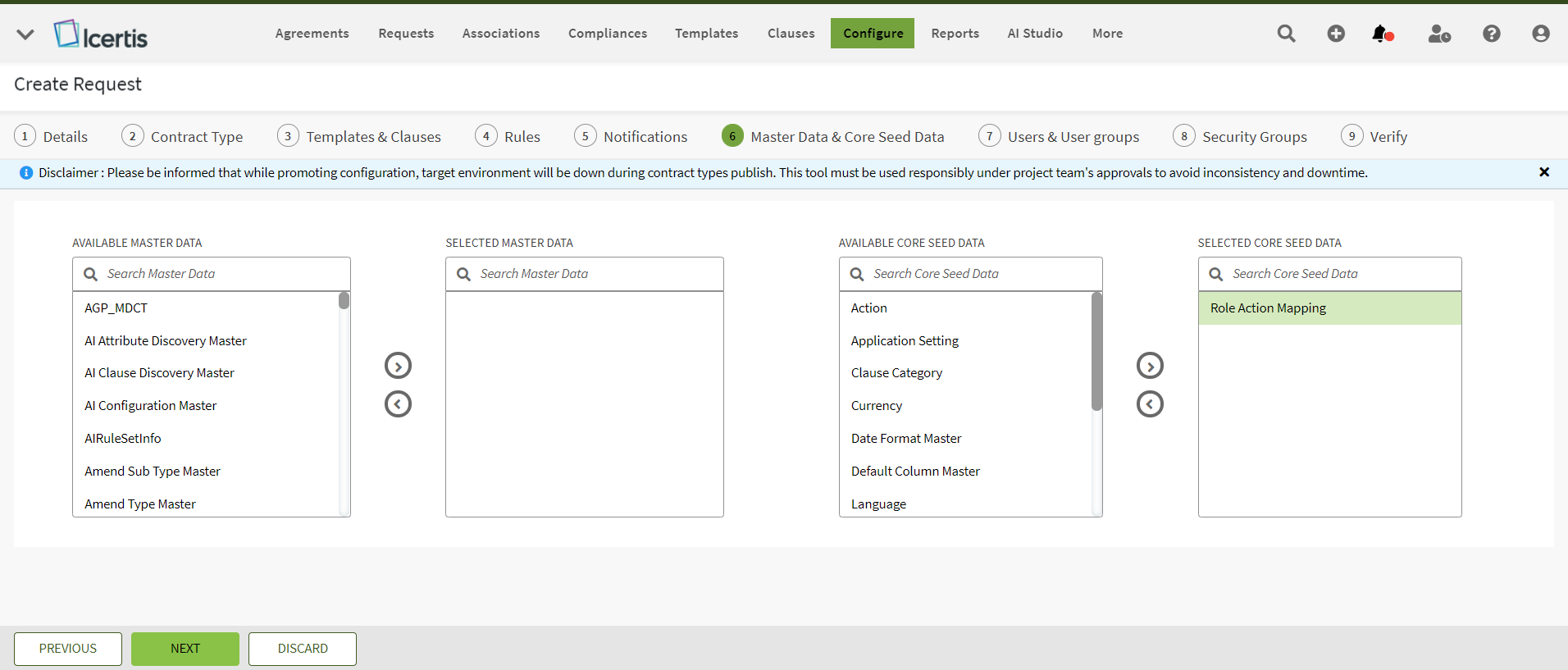1568x670 pixels.
Task: Move master data right with arrow button
Action: (398, 366)
